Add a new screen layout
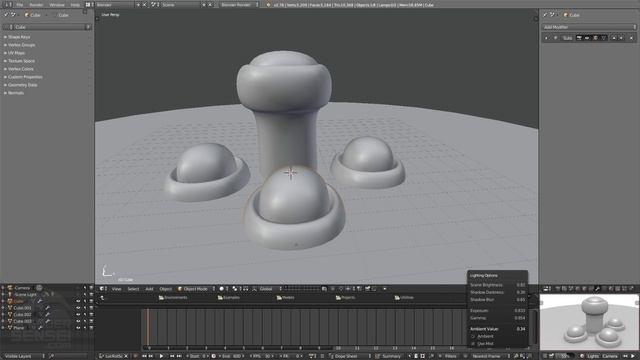 tap(138, 5)
